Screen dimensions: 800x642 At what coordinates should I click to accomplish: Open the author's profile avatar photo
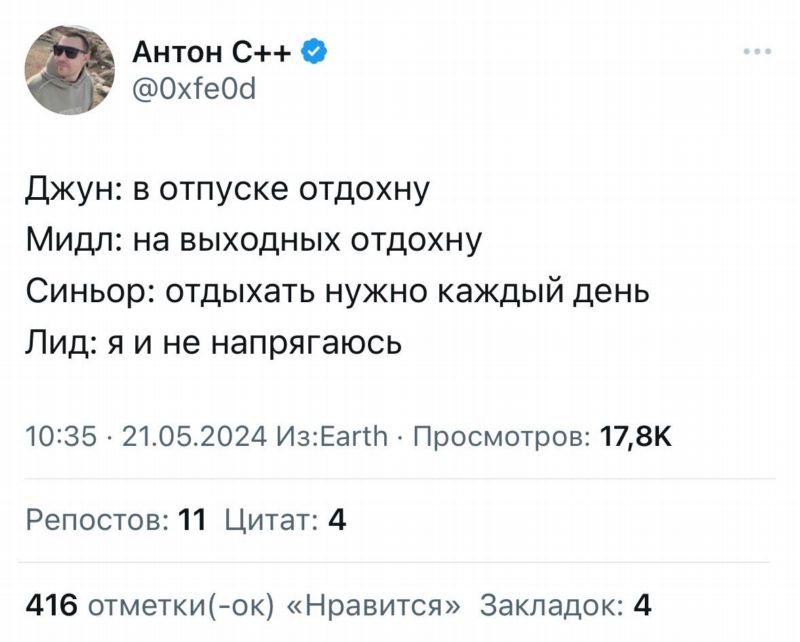coord(70,70)
